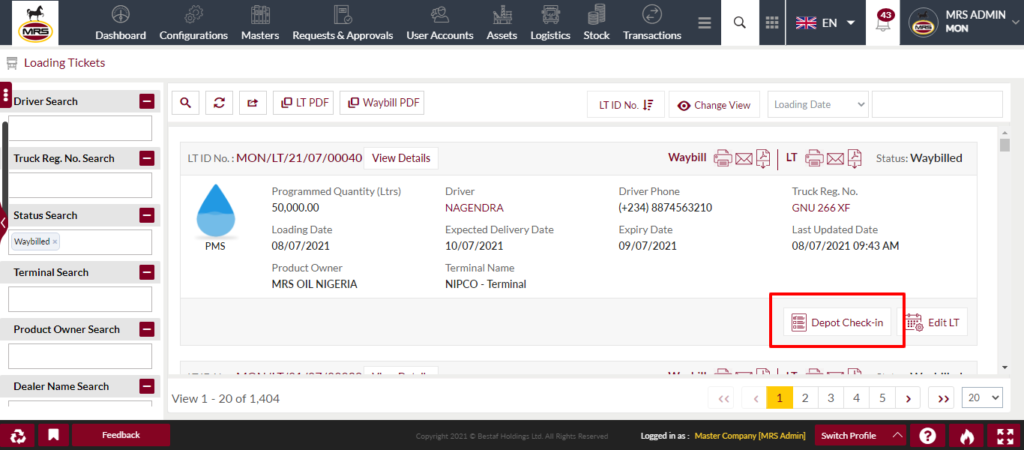Click the date filter input field

coord(937,104)
